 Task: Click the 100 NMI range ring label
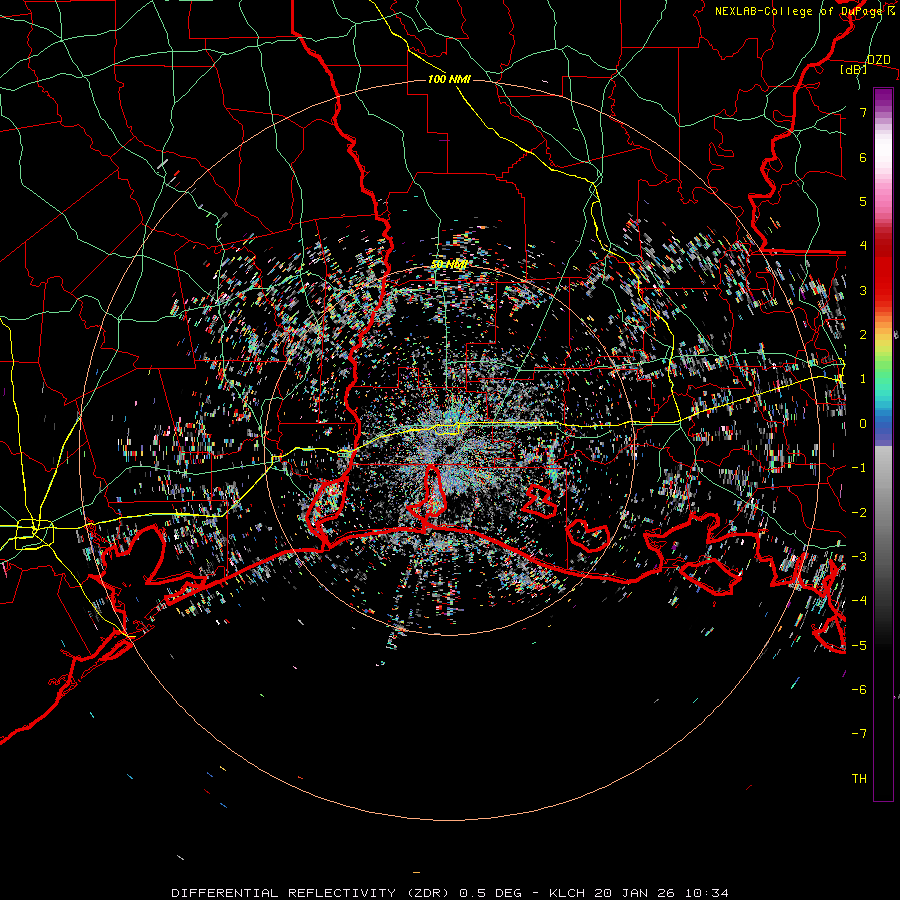click(x=449, y=79)
